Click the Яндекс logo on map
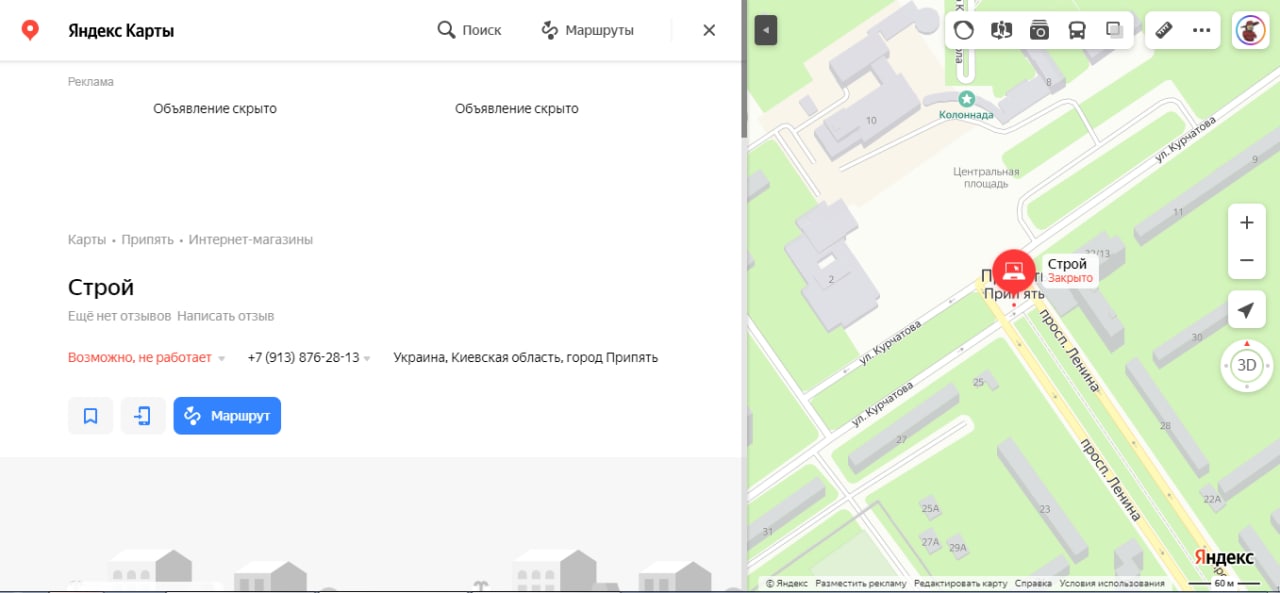 pyautogui.click(x=1225, y=558)
